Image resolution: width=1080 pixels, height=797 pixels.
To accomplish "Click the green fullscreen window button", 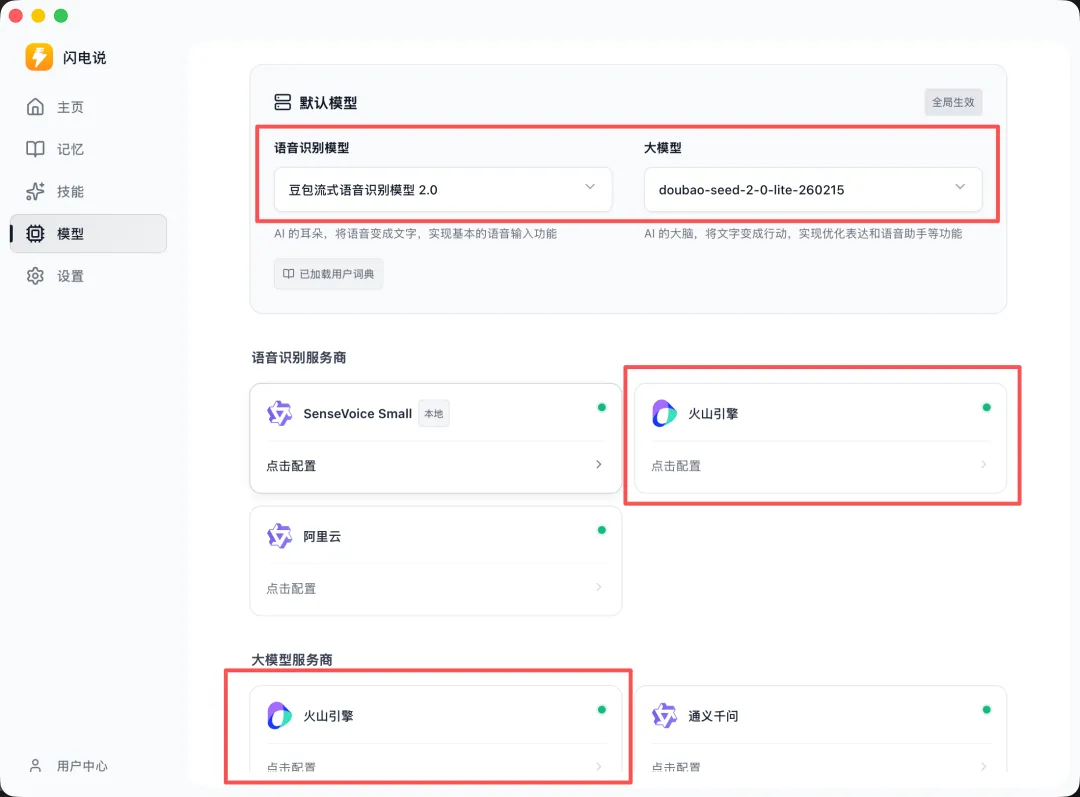I will pos(61,15).
